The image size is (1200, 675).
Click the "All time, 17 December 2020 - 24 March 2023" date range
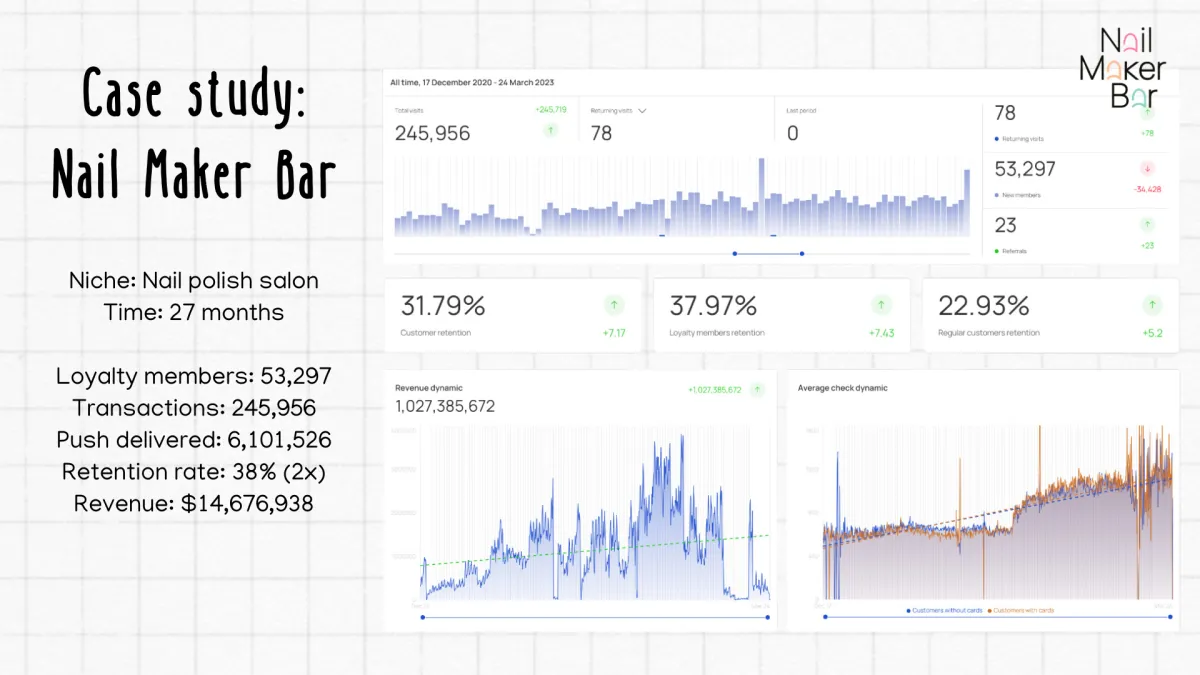pyautogui.click(x=472, y=82)
